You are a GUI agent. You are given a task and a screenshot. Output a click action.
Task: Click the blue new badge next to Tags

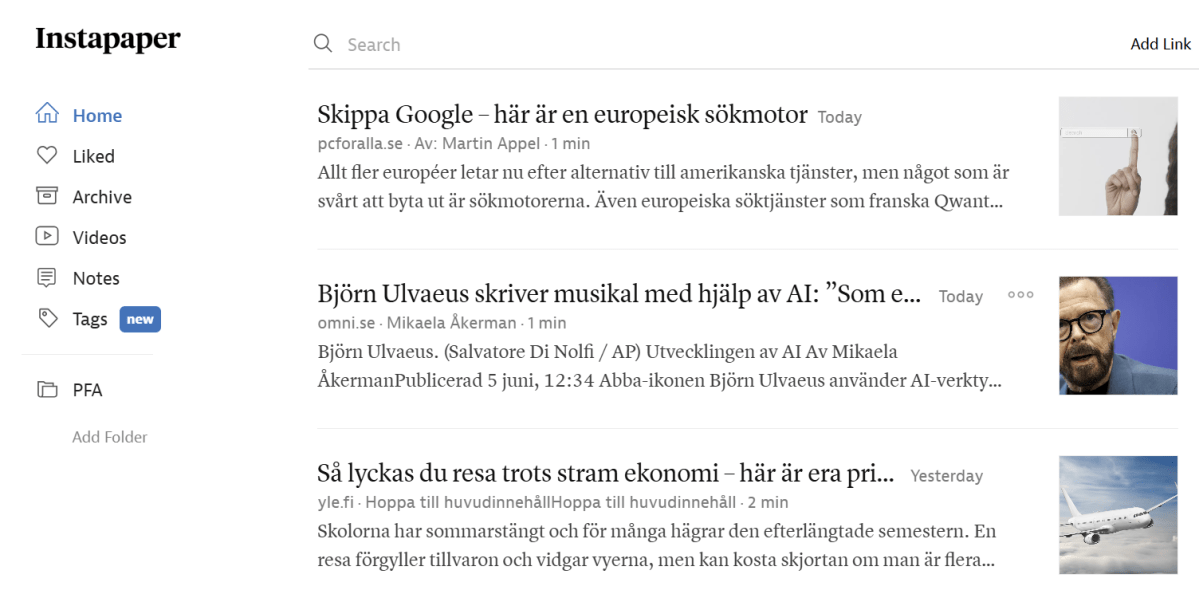coord(139,319)
